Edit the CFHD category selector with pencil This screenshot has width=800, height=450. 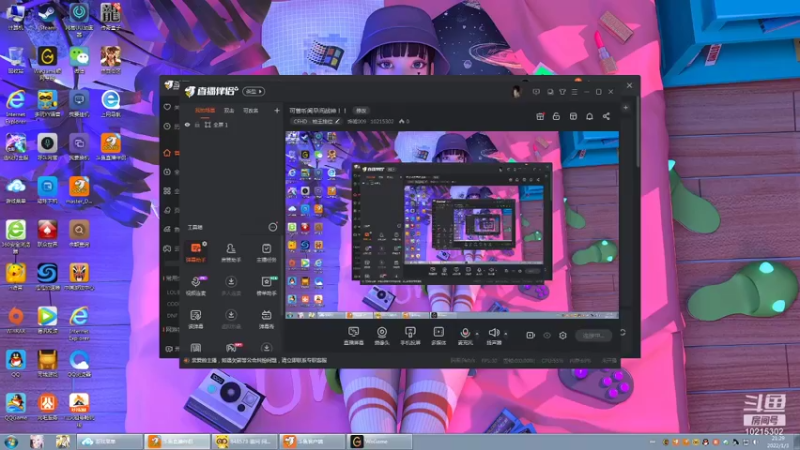[316, 121]
